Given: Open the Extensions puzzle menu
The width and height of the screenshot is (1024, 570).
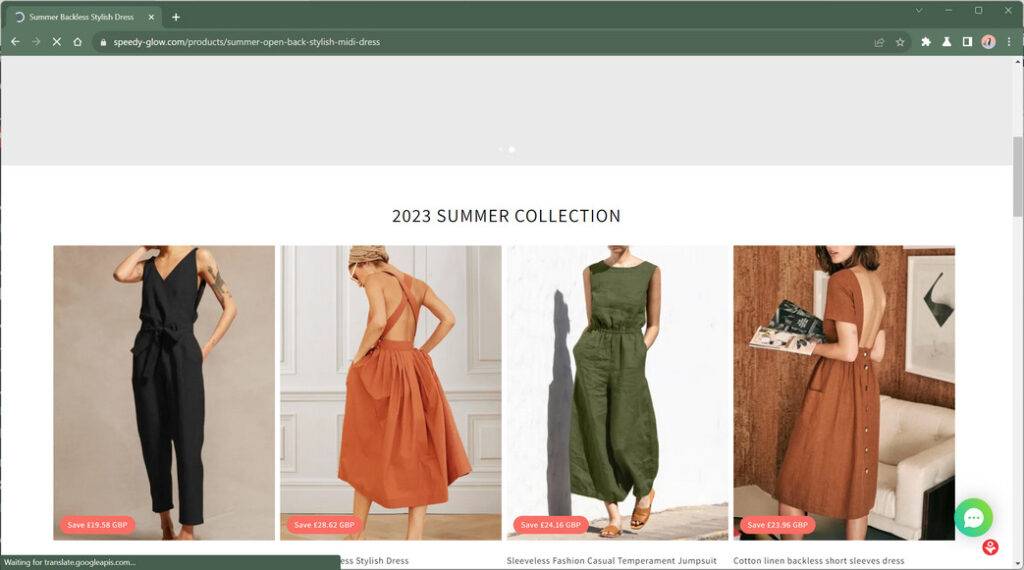Looking at the screenshot, I should point(925,42).
